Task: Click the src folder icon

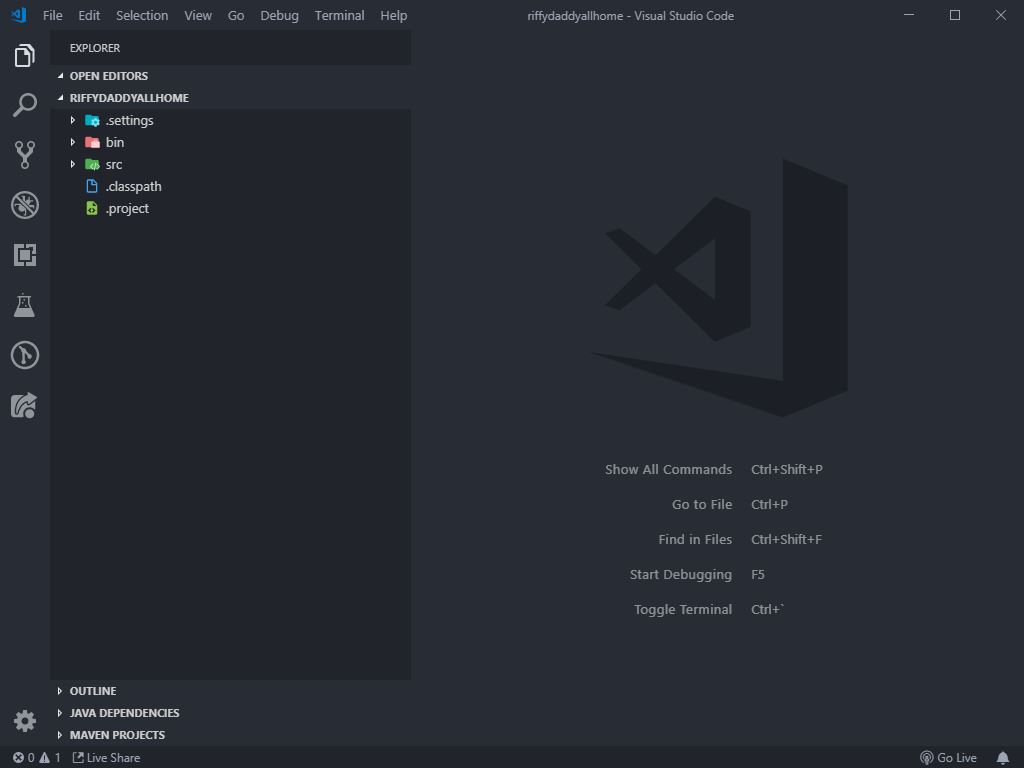Action: (92, 165)
